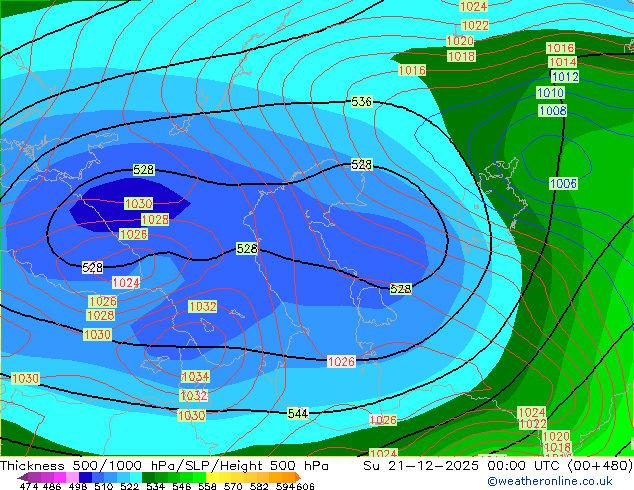
Task: Click the legend value 570
Action: (233, 486)
